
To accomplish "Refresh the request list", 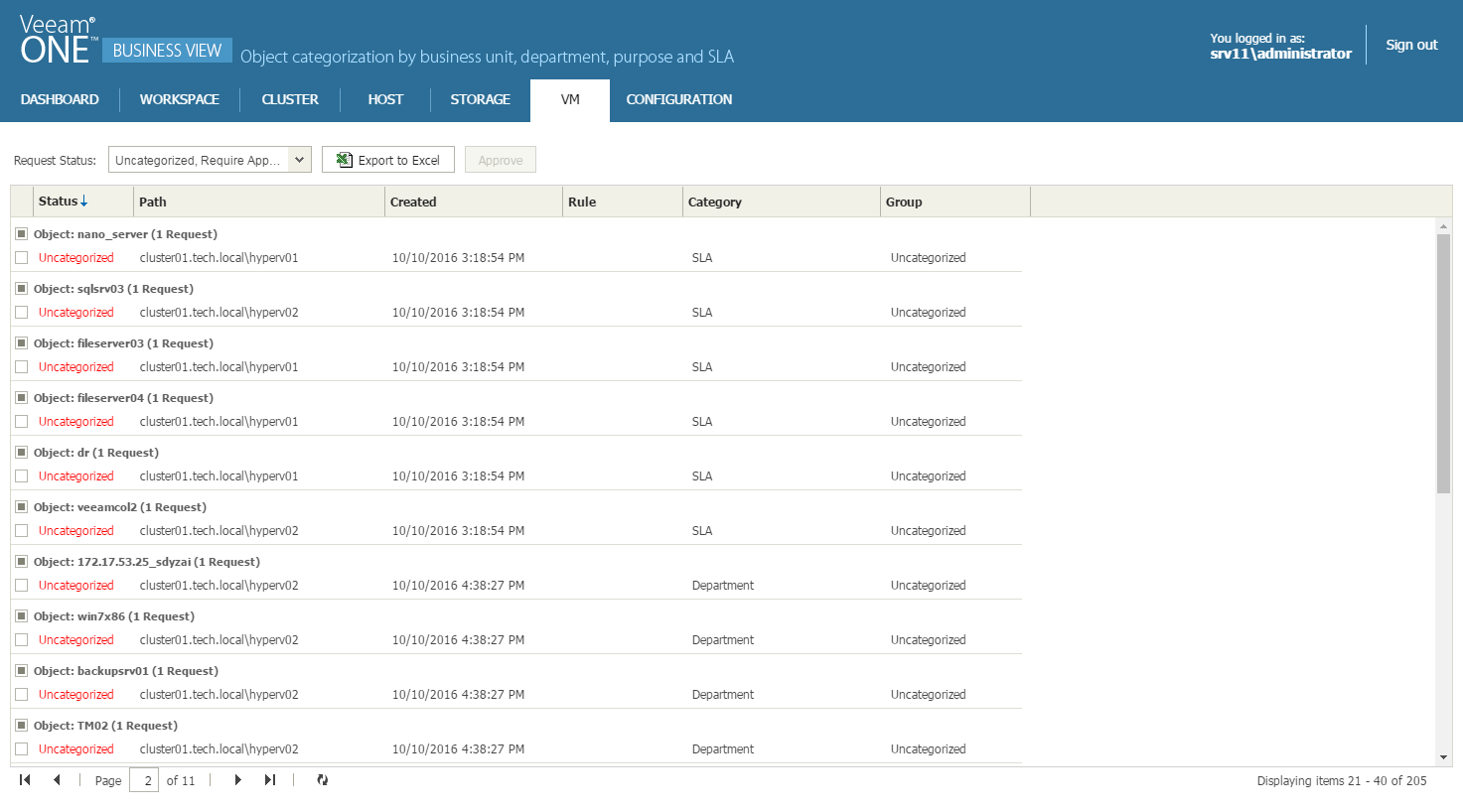I will (x=322, y=780).
